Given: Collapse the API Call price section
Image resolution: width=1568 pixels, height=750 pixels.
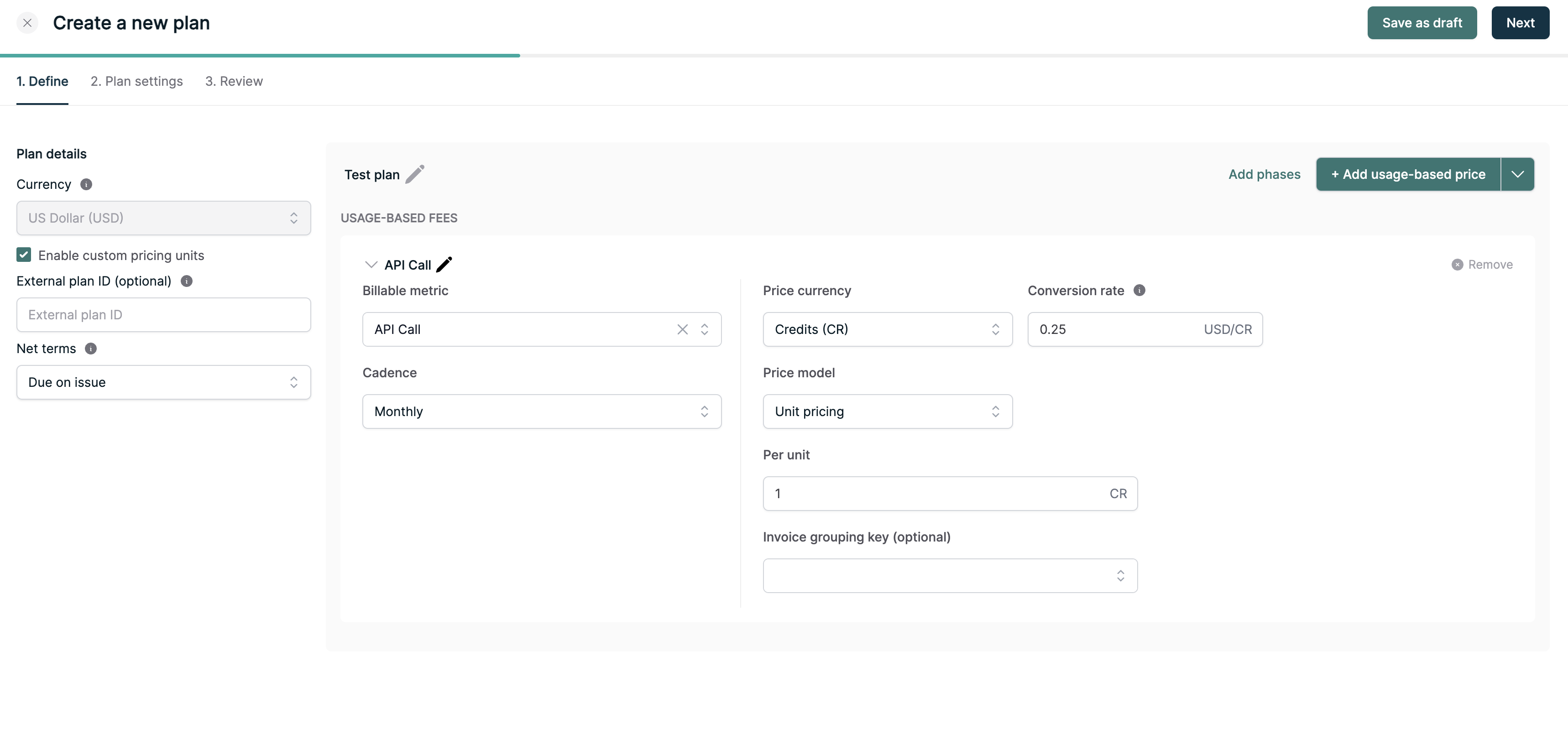Looking at the screenshot, I should [x=371, y=265].
